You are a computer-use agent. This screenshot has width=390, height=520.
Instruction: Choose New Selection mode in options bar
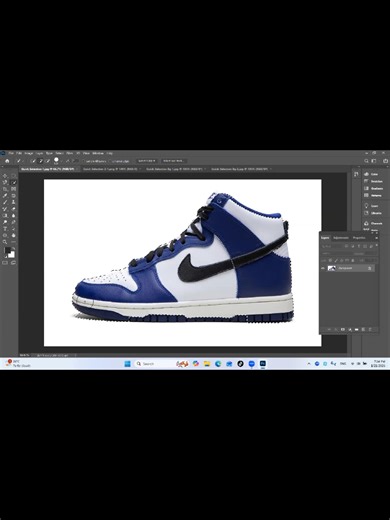pyautogui.click(x=33, y=161)
